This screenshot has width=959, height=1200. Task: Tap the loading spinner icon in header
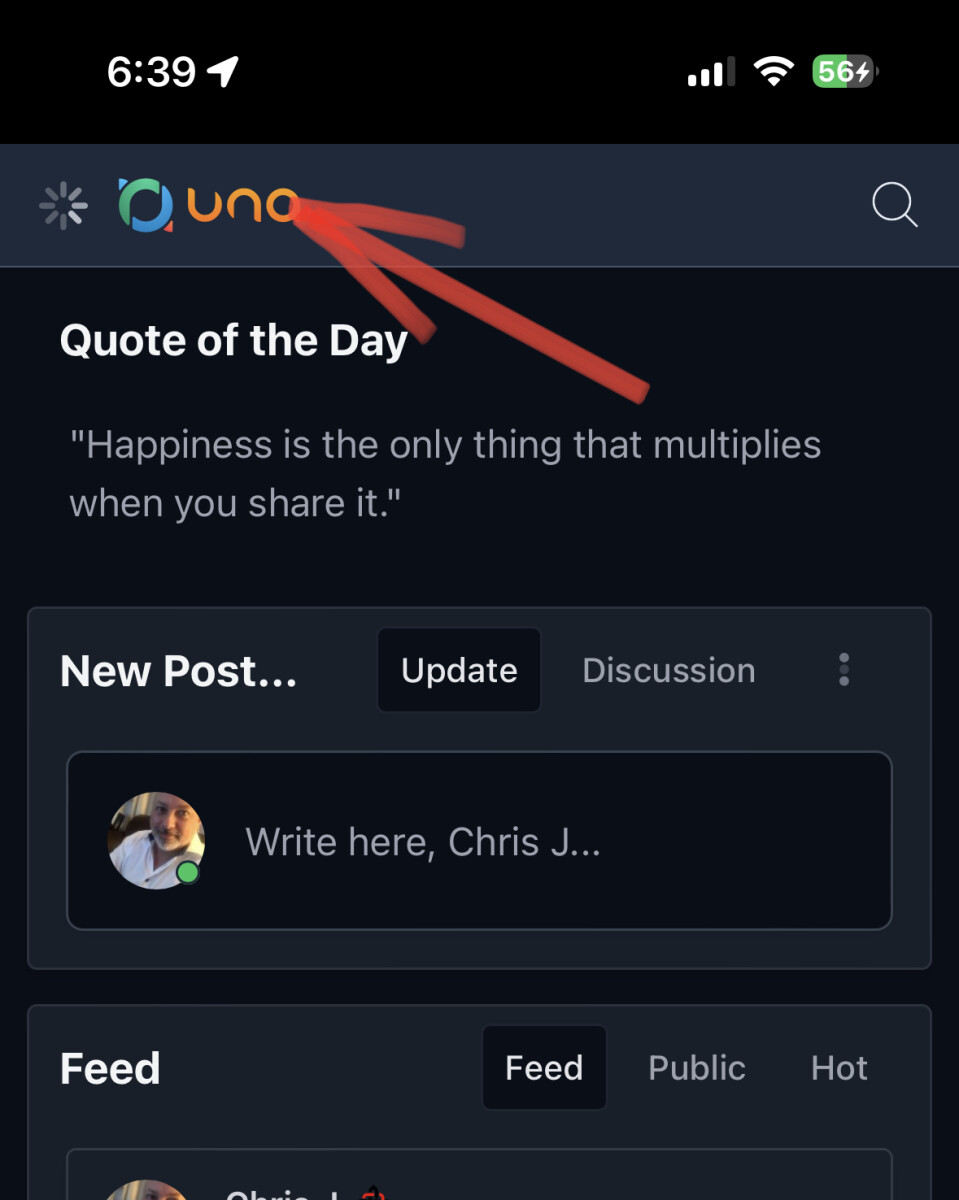[63, 206]
